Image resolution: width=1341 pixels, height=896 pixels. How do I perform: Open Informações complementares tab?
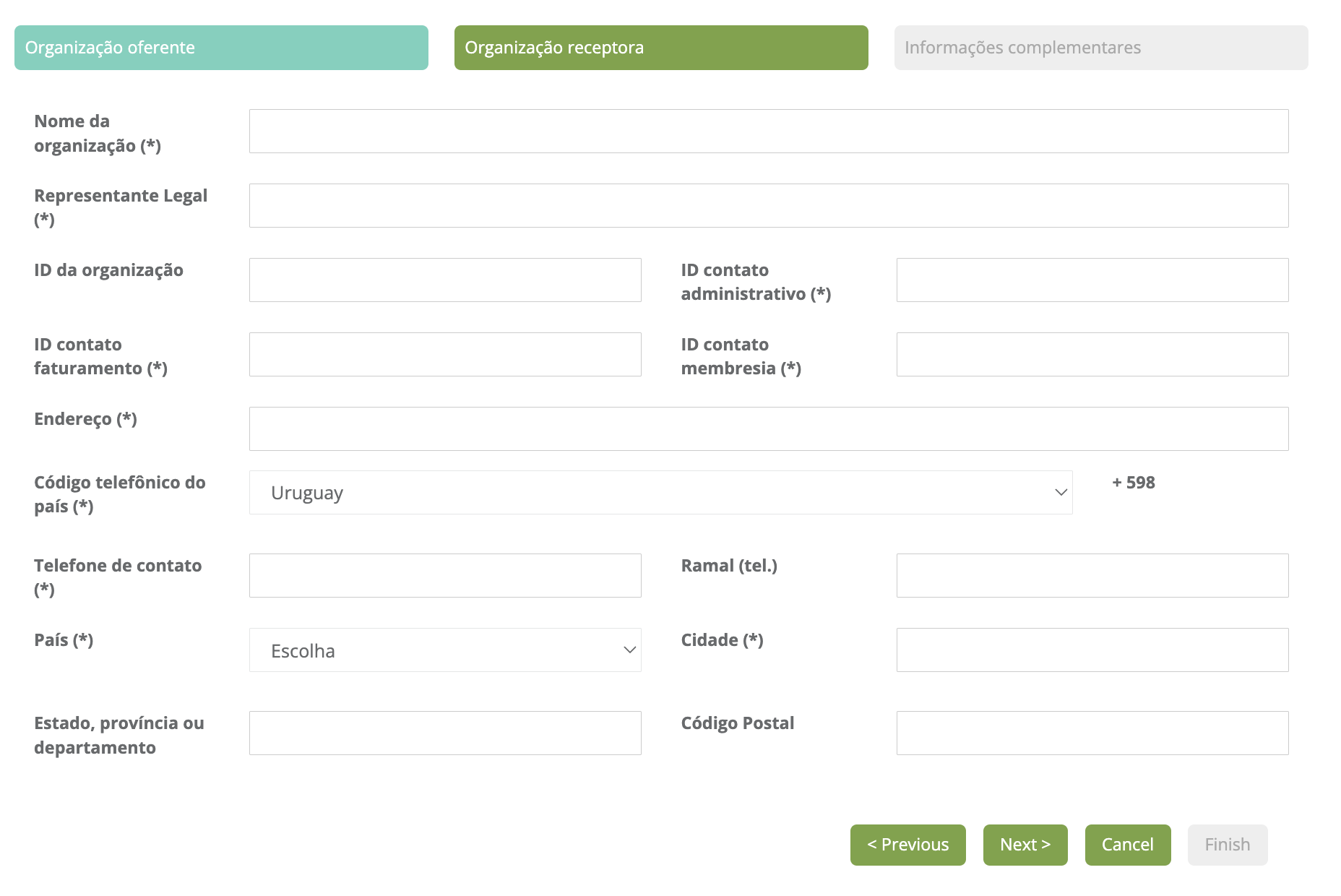[1100, 48]
